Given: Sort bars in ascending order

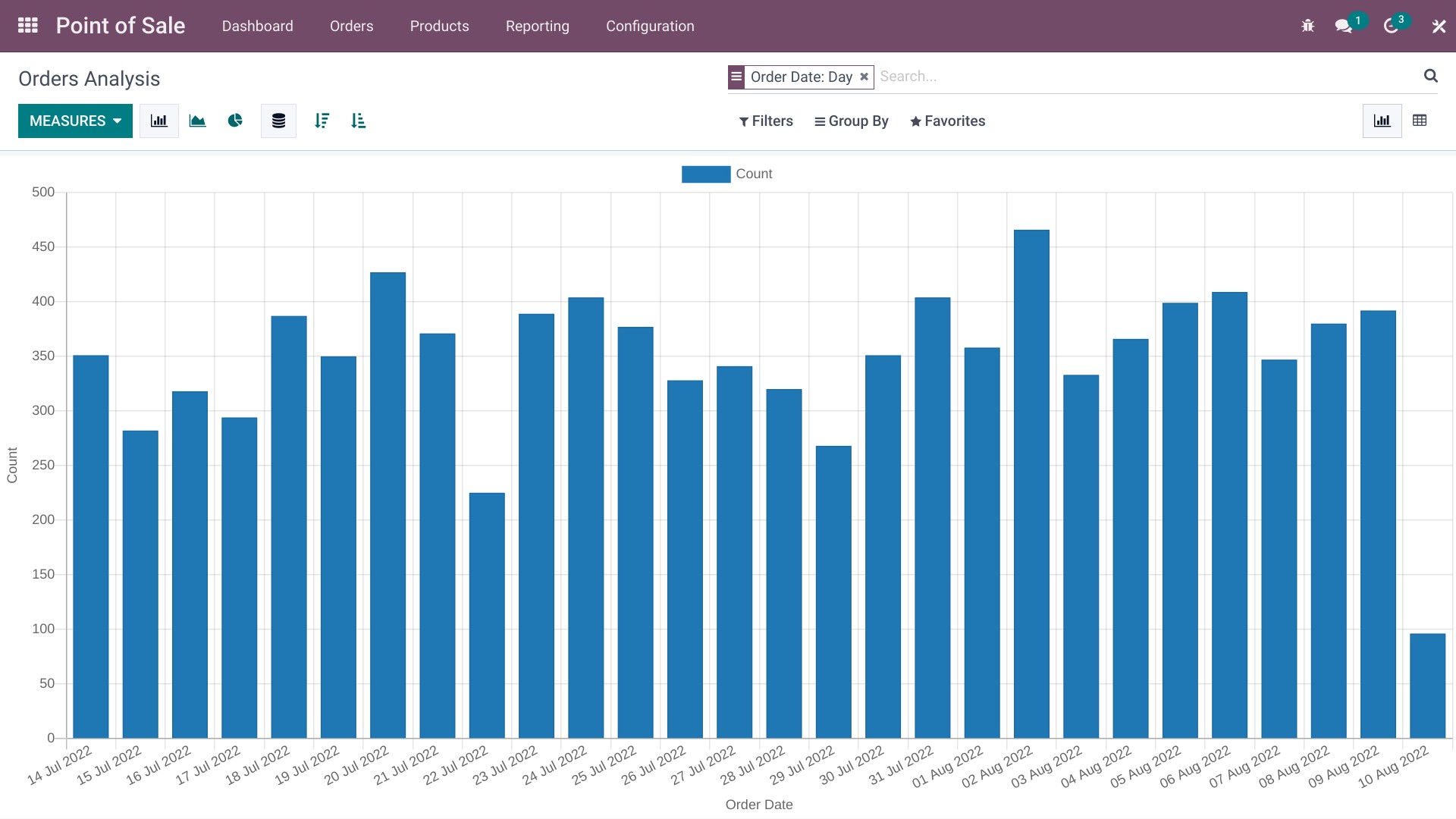Looking at the screenshot, I should click(359, 121).
